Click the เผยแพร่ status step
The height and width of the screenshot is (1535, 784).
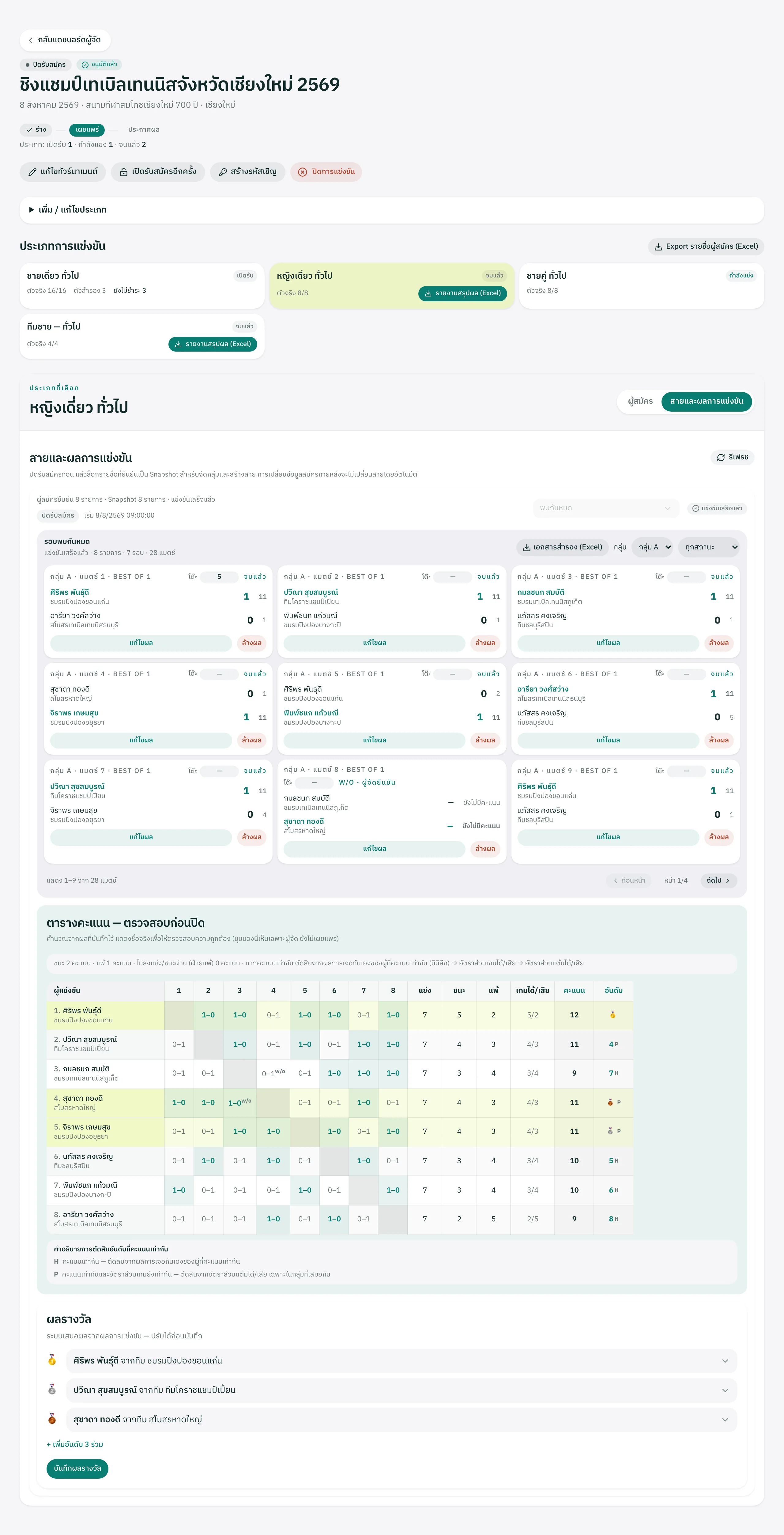[87, 129]
